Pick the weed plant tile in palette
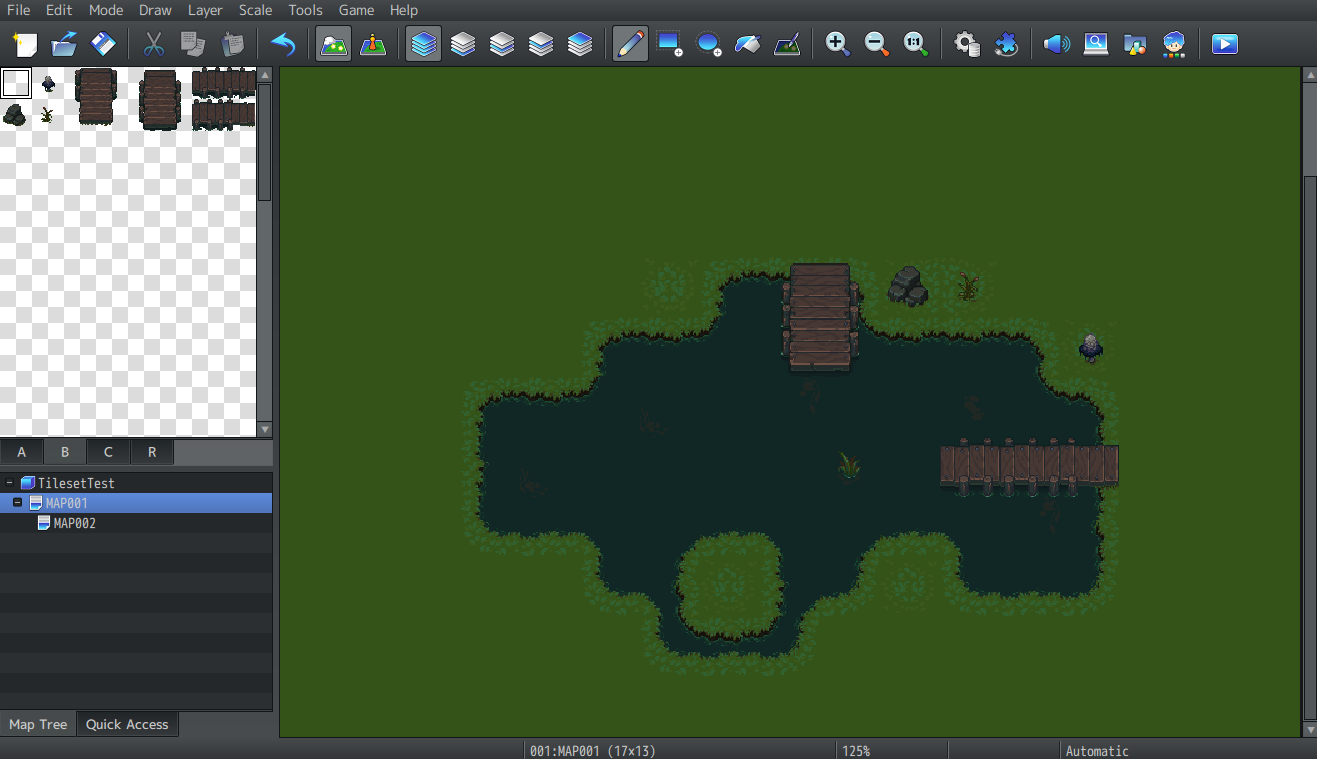The height and width of the screenshot is (759, 1317). 47,115
